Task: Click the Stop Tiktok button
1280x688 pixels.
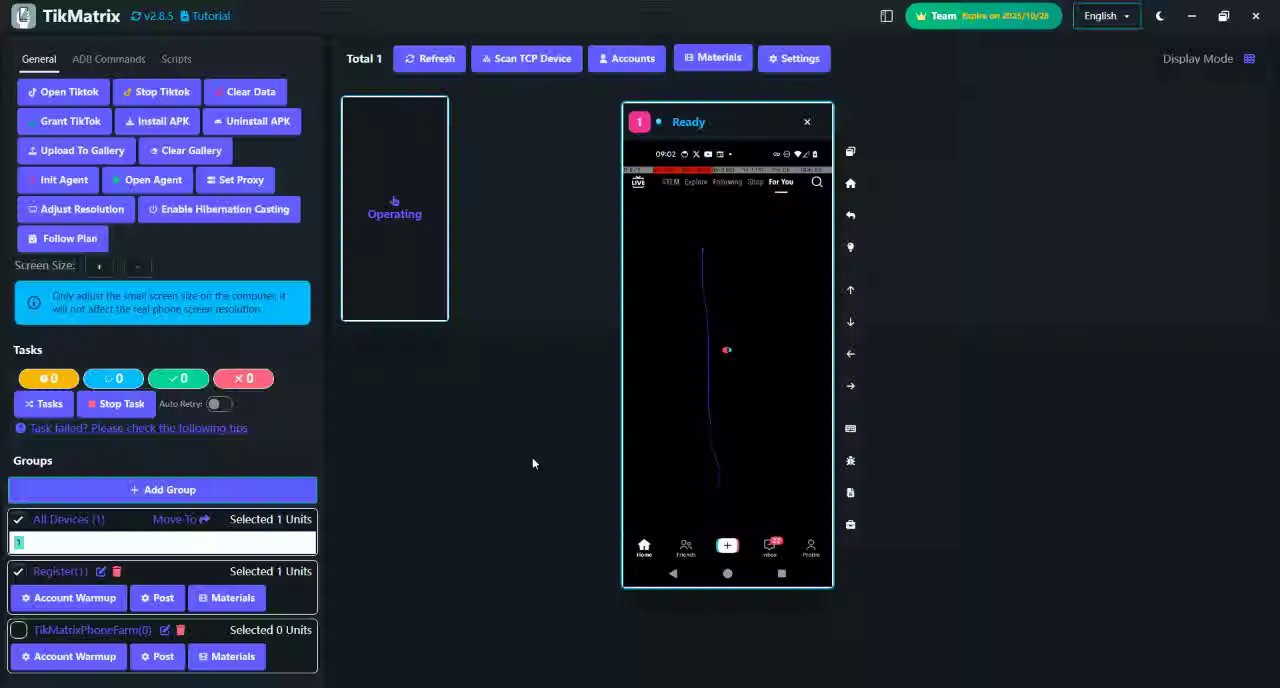Action: pyautogui.click(x=156, y=92)
